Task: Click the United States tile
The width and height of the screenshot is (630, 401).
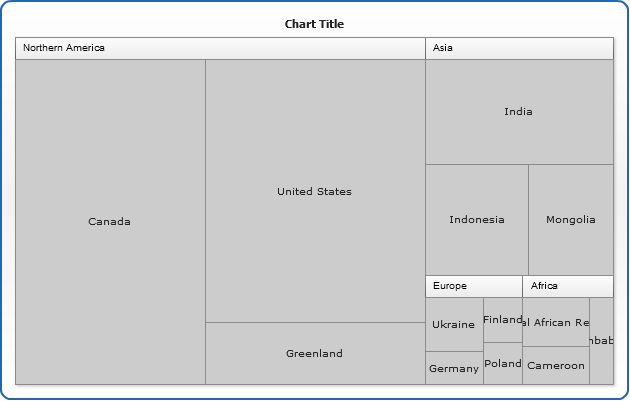Action: pos(315,191)
